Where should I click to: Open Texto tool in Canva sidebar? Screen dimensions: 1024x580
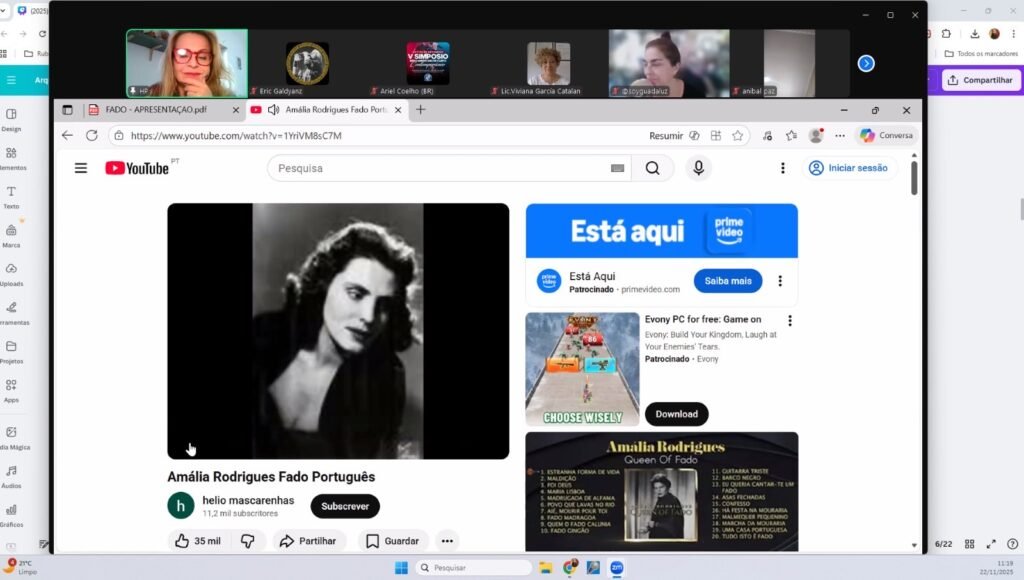[11, 197]
